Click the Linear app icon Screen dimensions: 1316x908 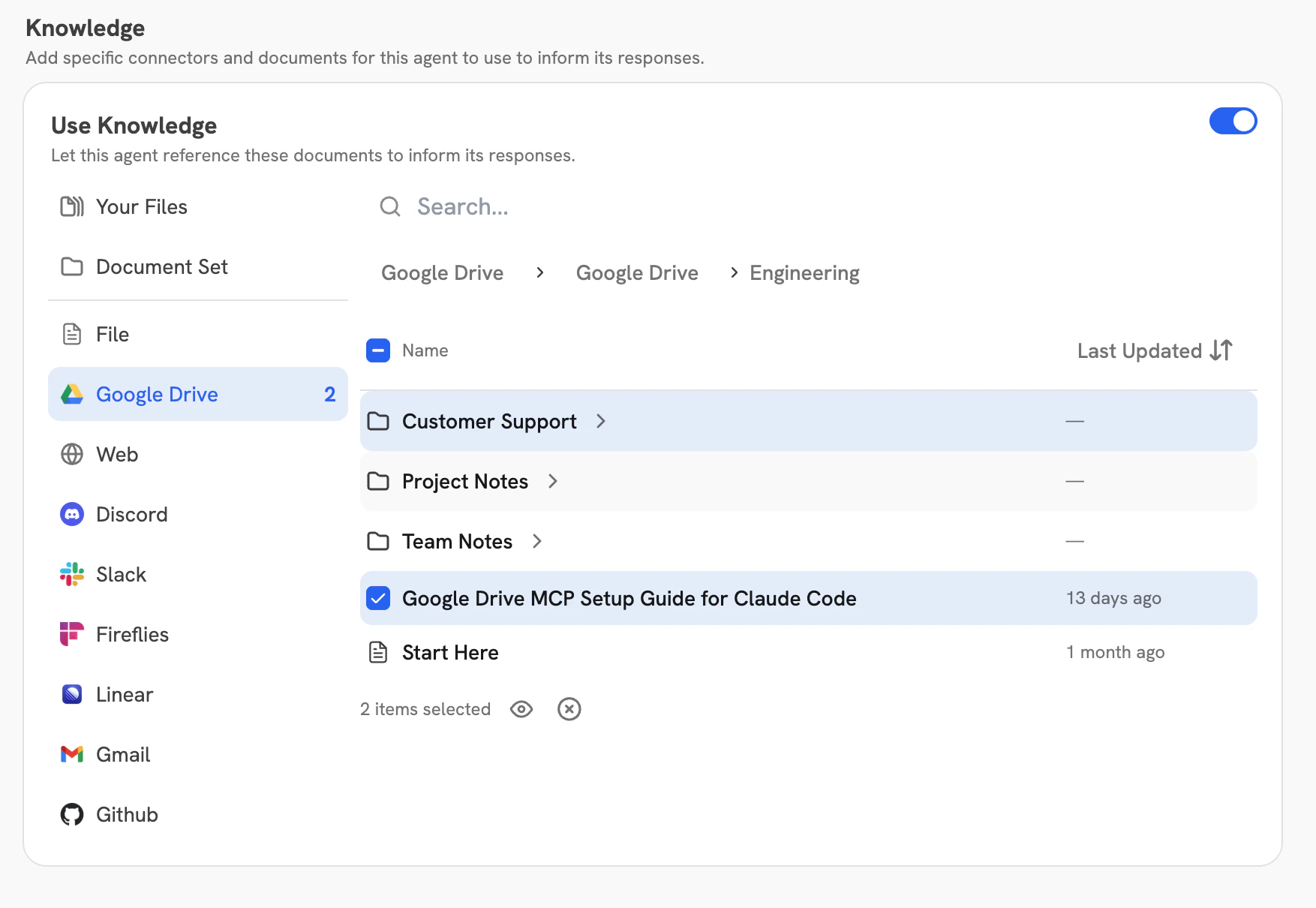point(72,694)
